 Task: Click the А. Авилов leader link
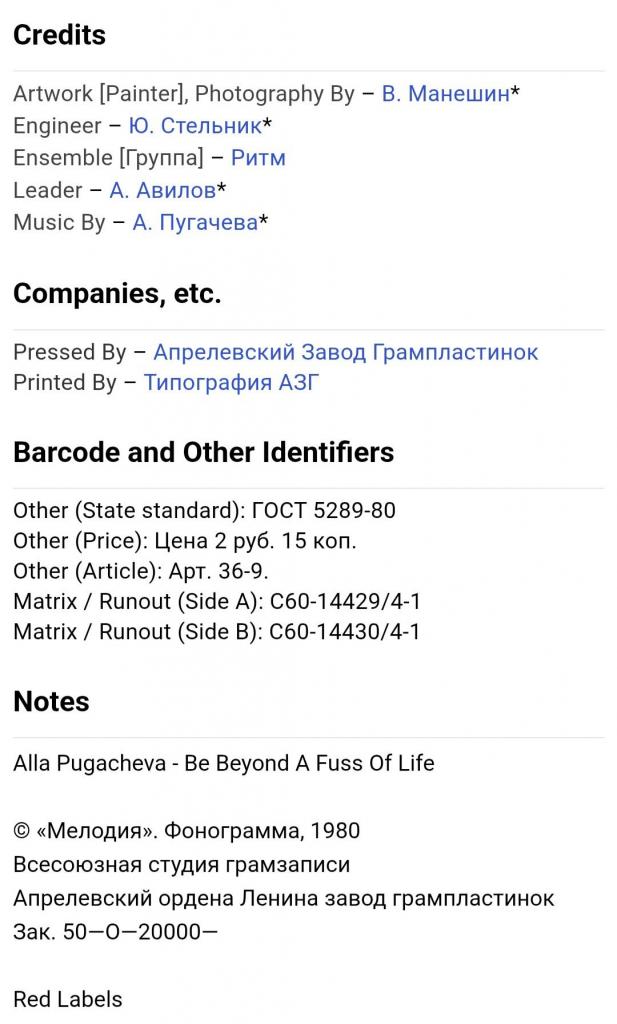pos(162,190)
